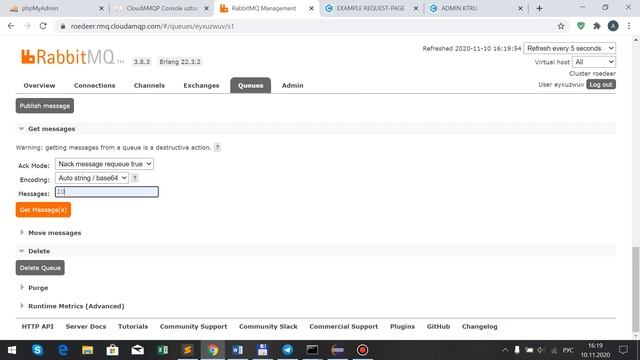640x360 pixels.
Task: Open the Community Support link
Action: click(x=193, y=327)
